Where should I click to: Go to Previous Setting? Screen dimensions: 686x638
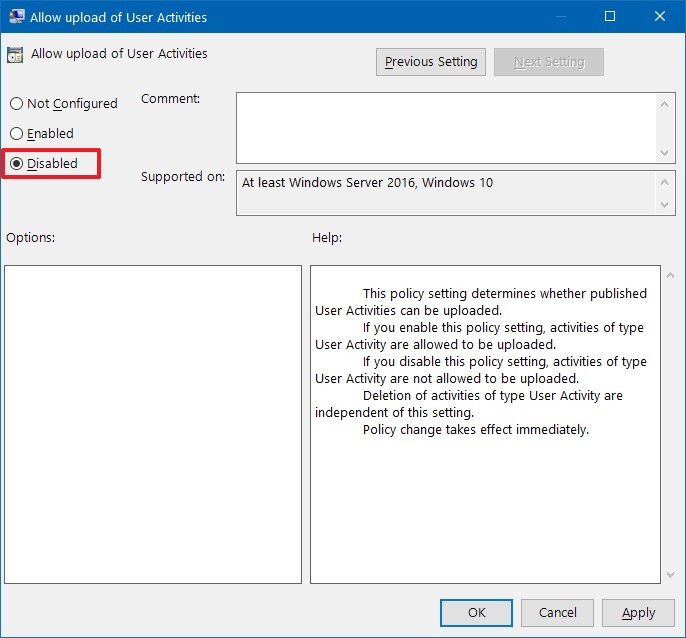[x=430, y=62]
